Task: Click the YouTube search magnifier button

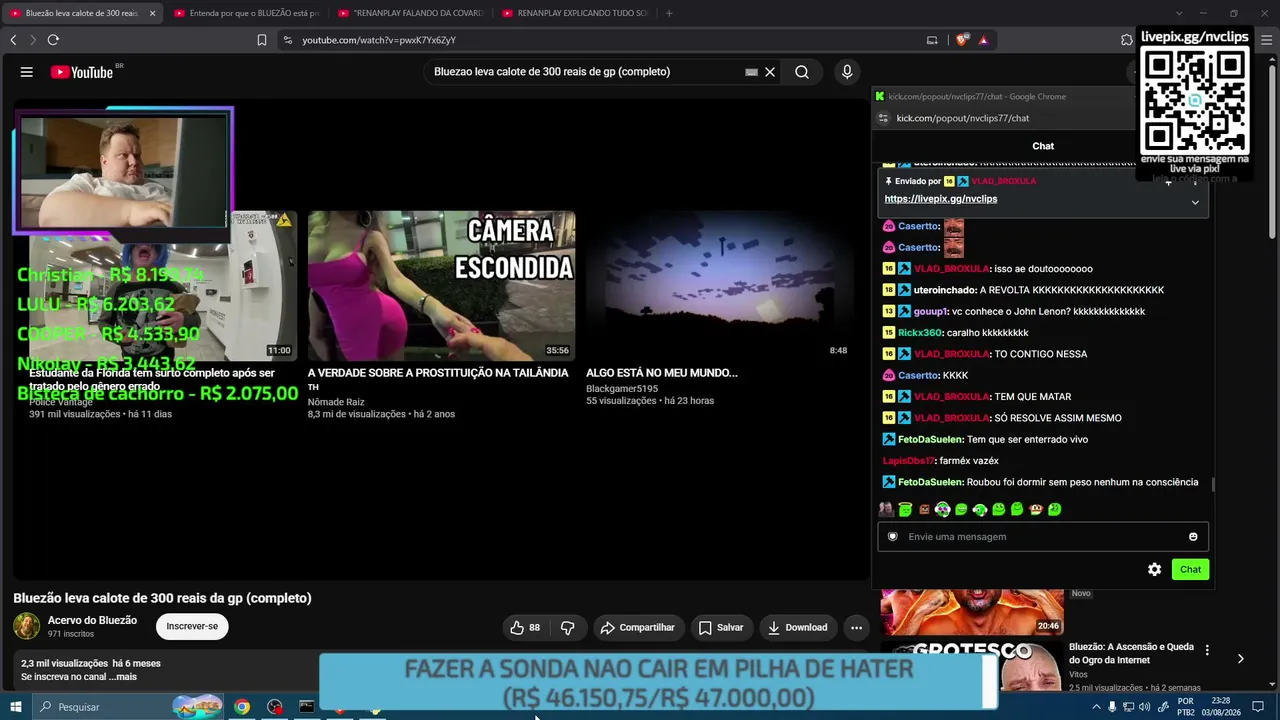Action: pyautogui.click(x=802, y=72)
